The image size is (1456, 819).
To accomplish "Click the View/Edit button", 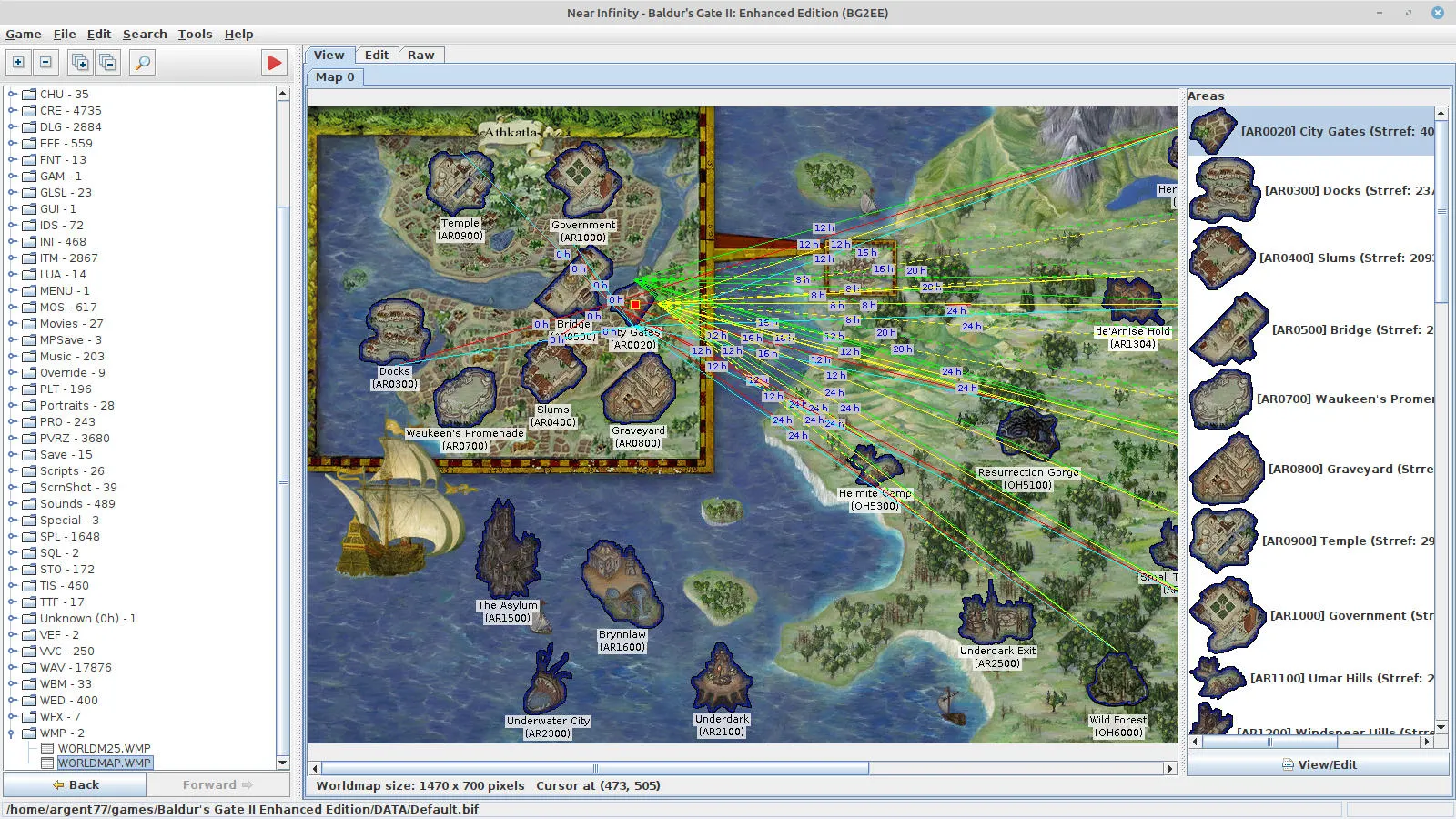I will tap(1319, 764).
